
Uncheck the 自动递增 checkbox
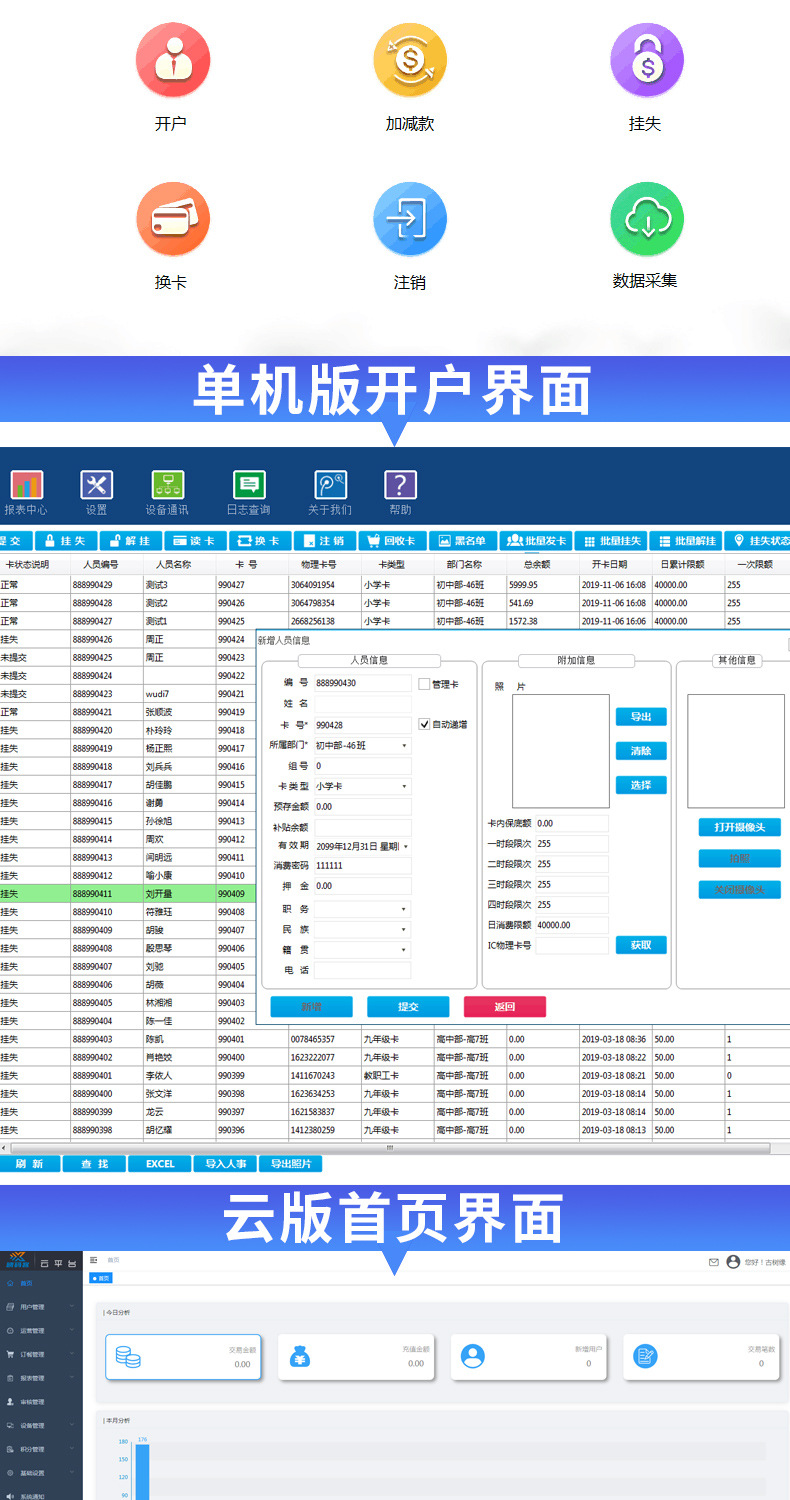(424, 724)
